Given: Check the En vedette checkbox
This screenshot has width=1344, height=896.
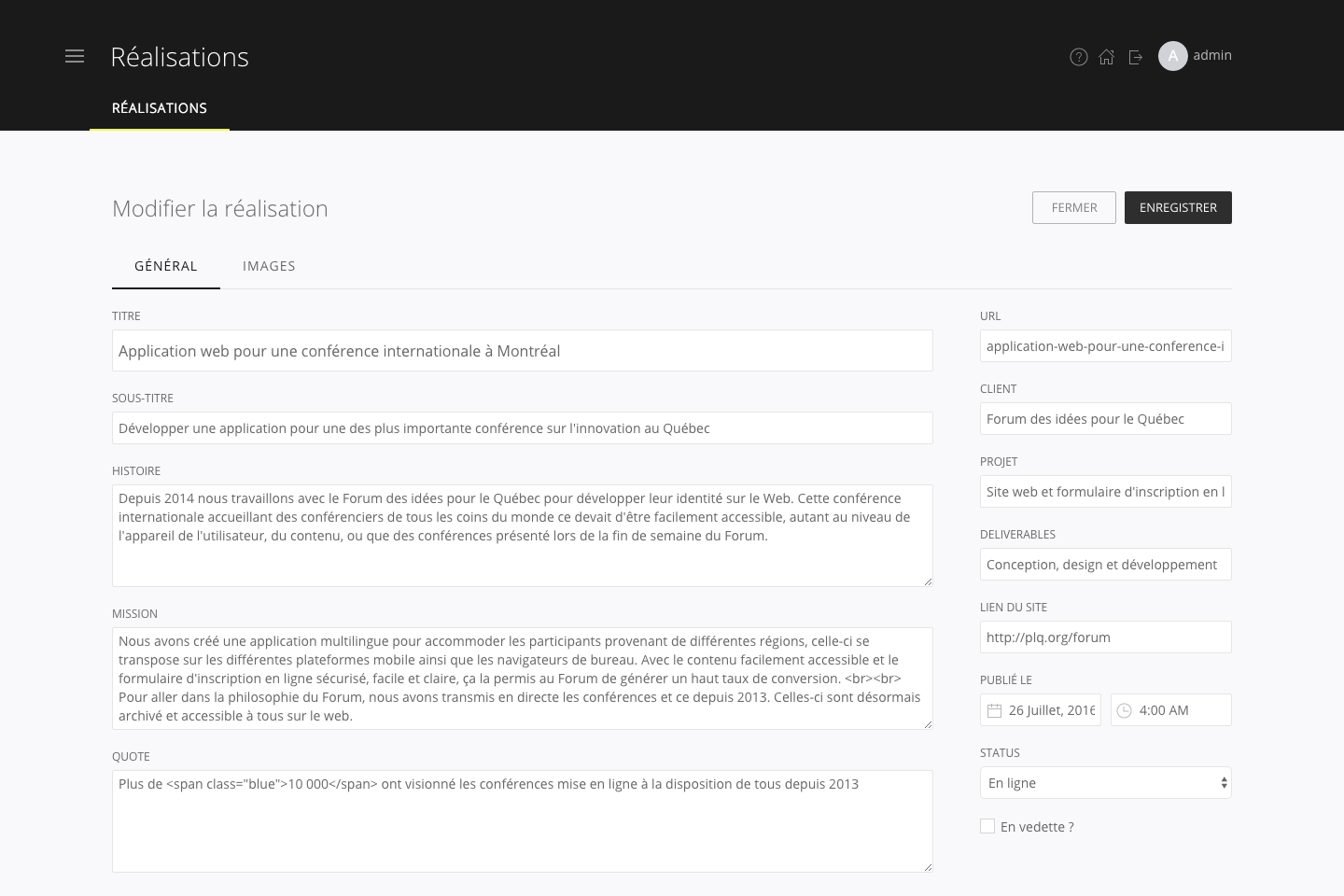Looking at the screenshot, I should tap(987, 826).
